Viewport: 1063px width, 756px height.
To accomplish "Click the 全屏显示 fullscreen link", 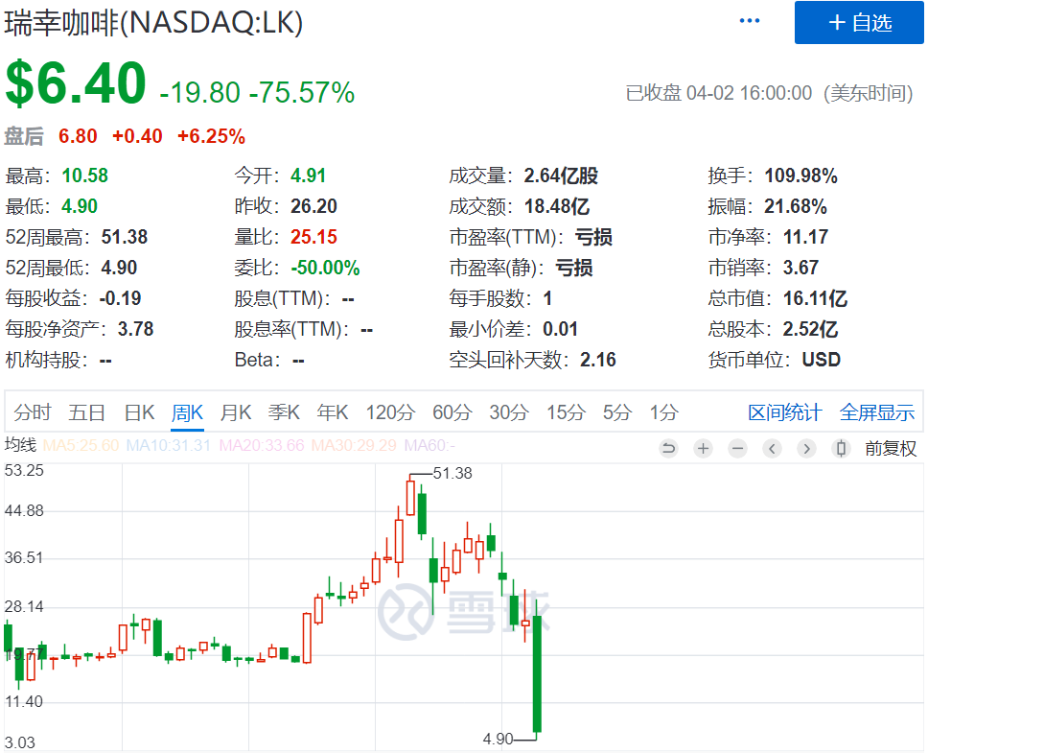I will coord(877,412).
